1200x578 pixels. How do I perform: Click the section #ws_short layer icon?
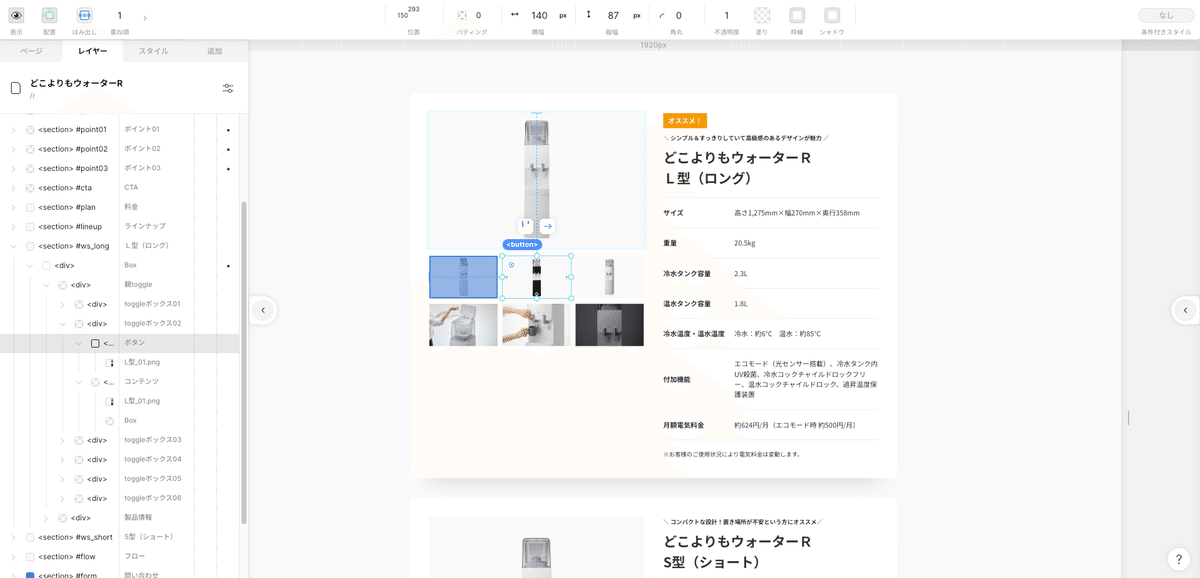pos(30,537)
